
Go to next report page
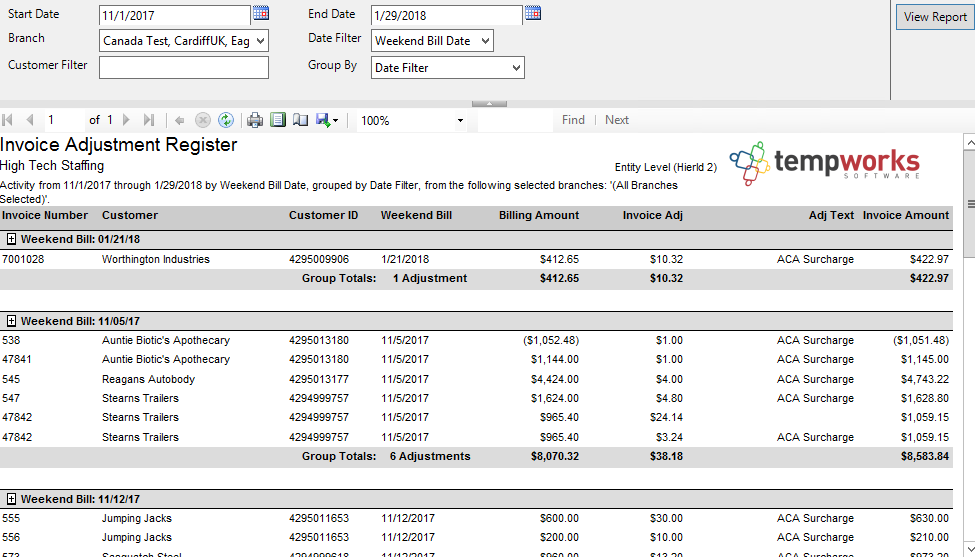[x=126, y=120]
